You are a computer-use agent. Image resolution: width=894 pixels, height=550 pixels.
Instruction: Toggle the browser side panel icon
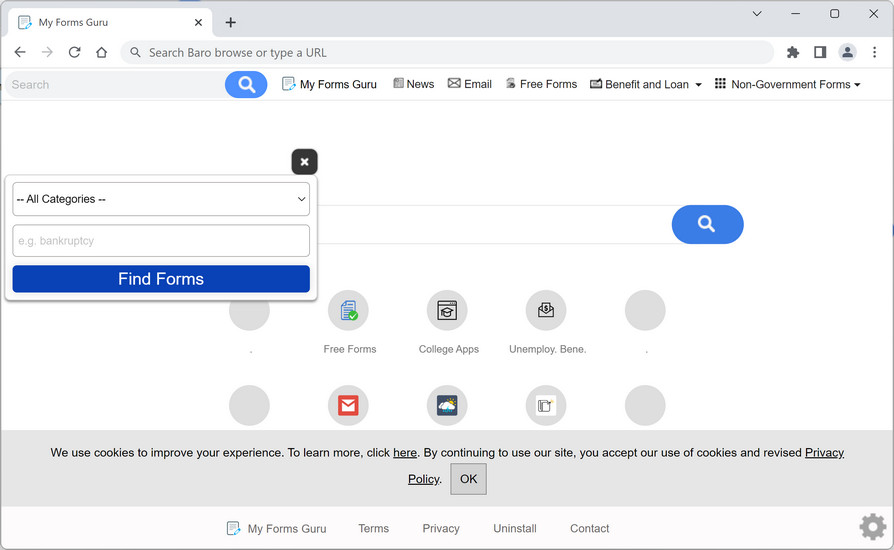pyautogui.click(x=820, y=52)
